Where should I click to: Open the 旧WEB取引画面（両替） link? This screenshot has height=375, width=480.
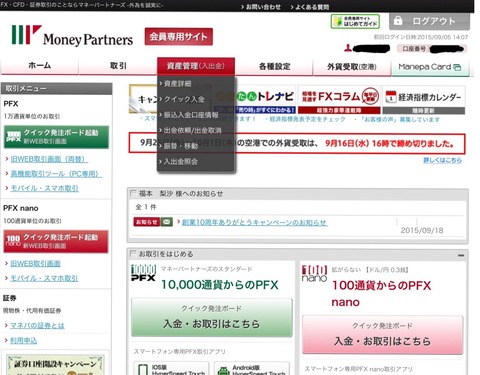coord(49,159)
